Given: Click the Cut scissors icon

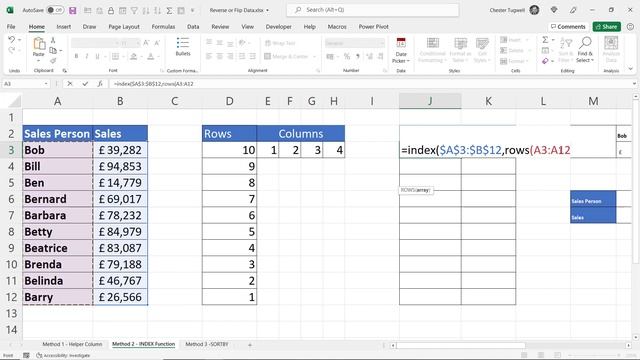Looking at the screenshot, I should click(x=53, y=40).
